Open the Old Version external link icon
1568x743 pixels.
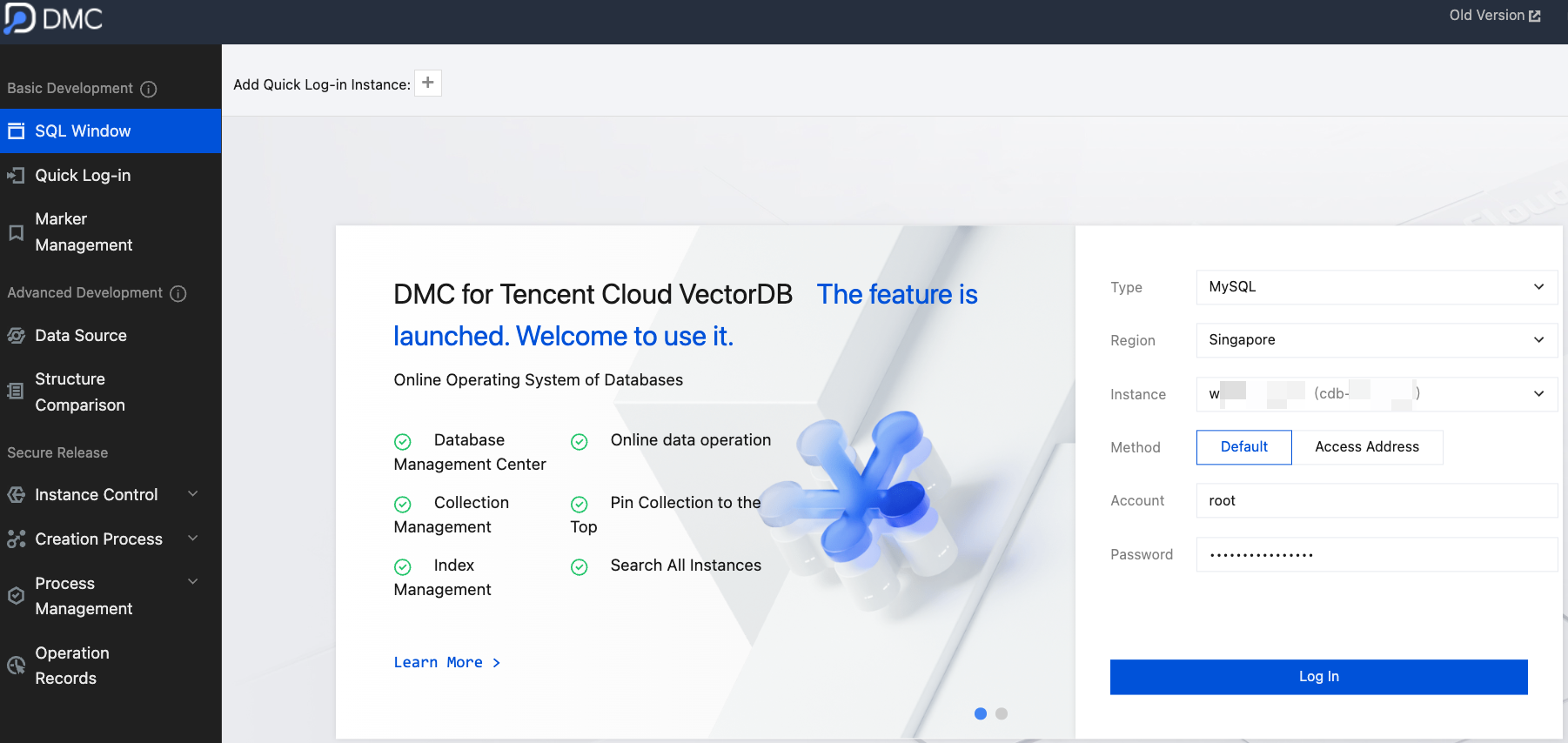tap(1535, 17)
